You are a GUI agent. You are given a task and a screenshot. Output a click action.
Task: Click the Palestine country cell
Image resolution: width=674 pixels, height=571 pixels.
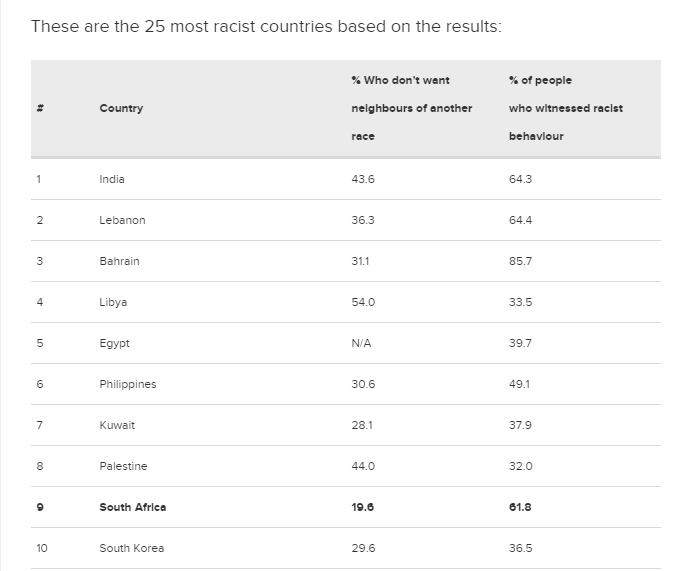click(123, 466)
